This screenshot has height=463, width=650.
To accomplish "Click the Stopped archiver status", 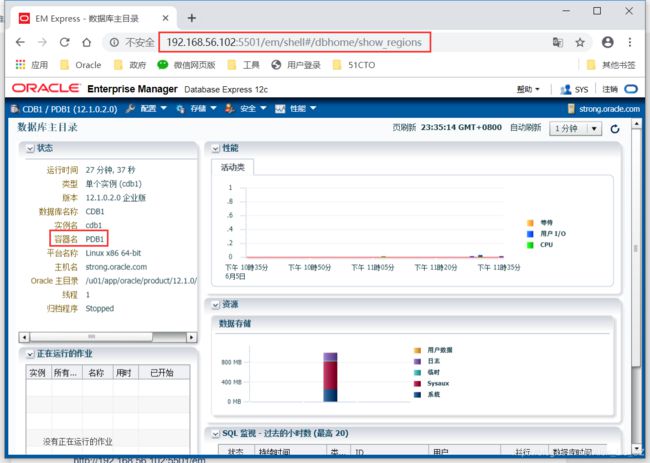I will click(x=99, y=308).
